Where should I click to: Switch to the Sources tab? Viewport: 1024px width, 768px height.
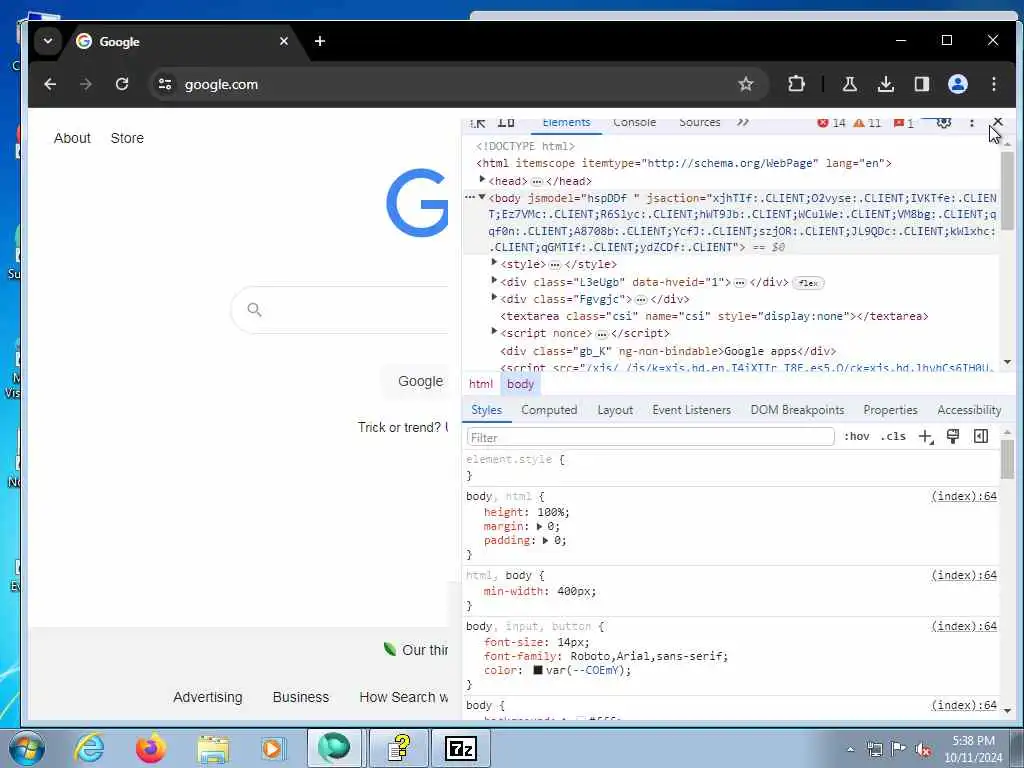(699, 123)
